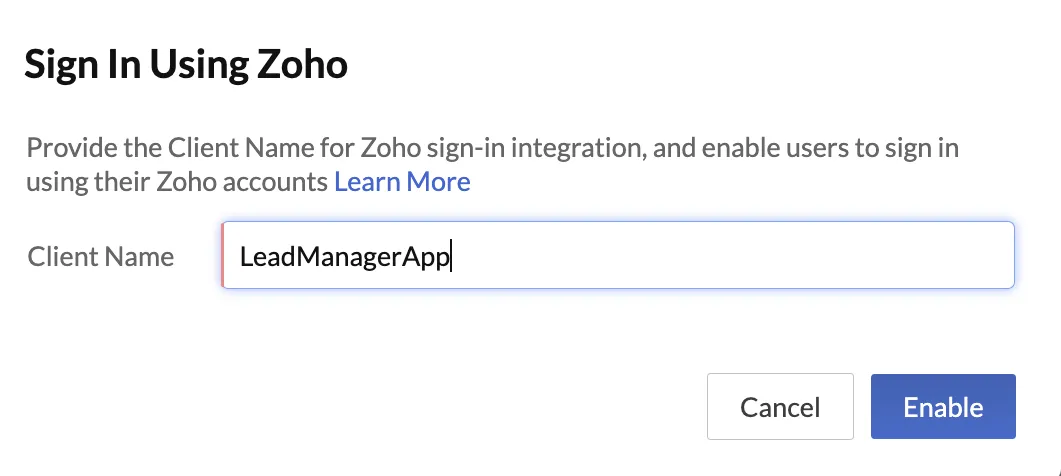Follow the blue Learn More hyperlink
Viewport: 1061px width, 476px height.
[x=402, y=181]
